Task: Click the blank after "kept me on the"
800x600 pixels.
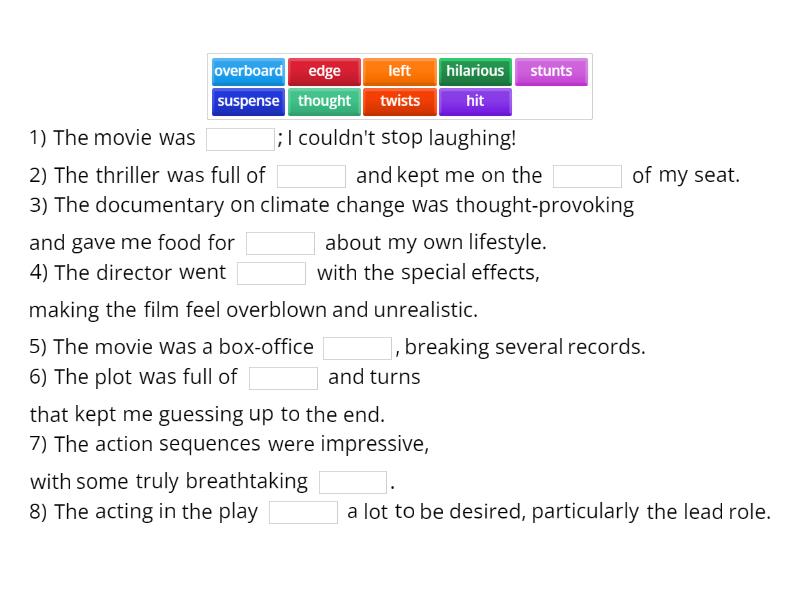Action: click(587, 175)
